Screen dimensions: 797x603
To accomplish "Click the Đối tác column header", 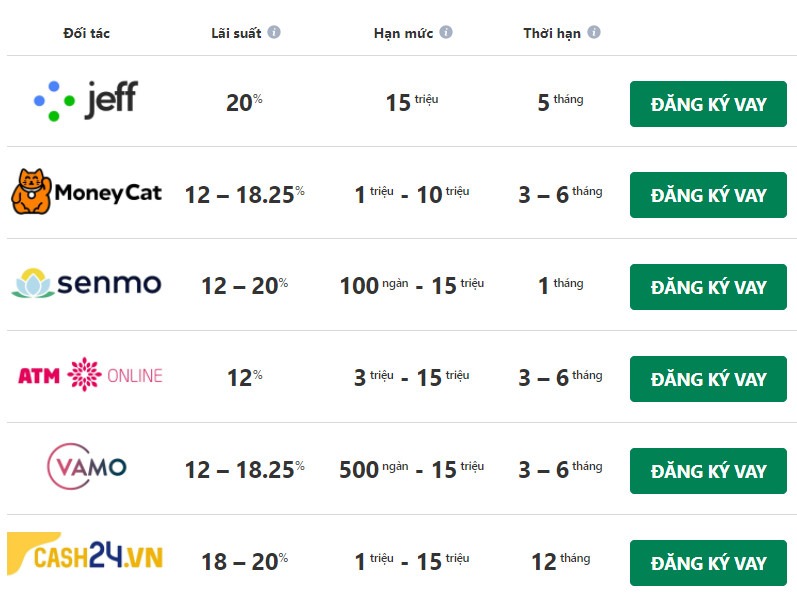I will (86, 33).
